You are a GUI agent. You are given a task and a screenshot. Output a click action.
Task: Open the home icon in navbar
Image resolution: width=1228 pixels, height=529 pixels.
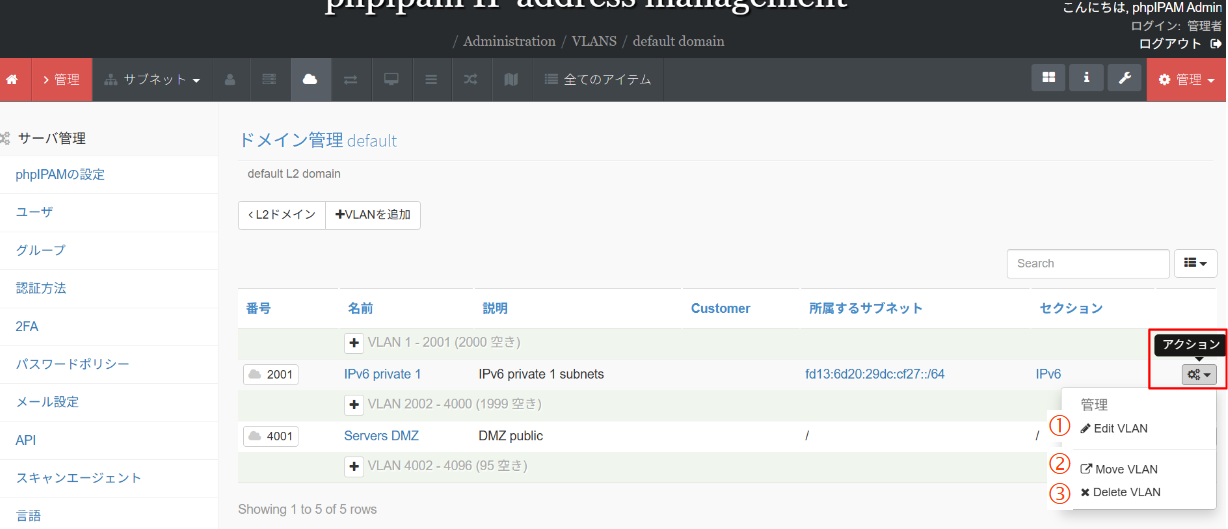tap(12, 80)
